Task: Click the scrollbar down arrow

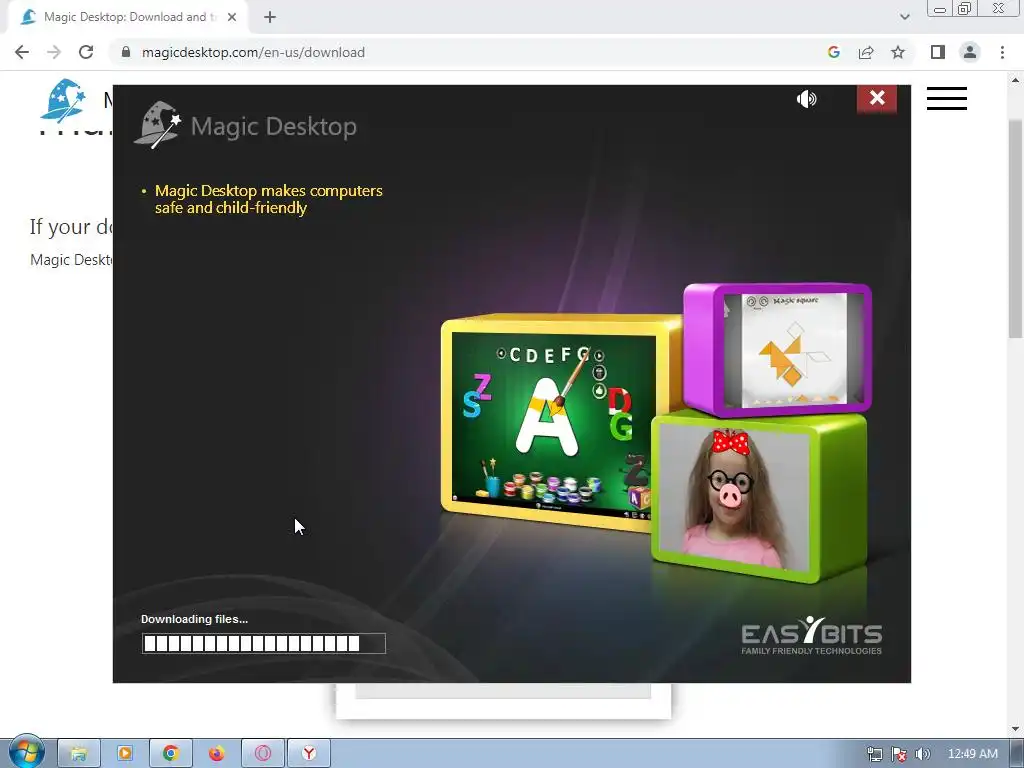Action: tap(1015, 729)
